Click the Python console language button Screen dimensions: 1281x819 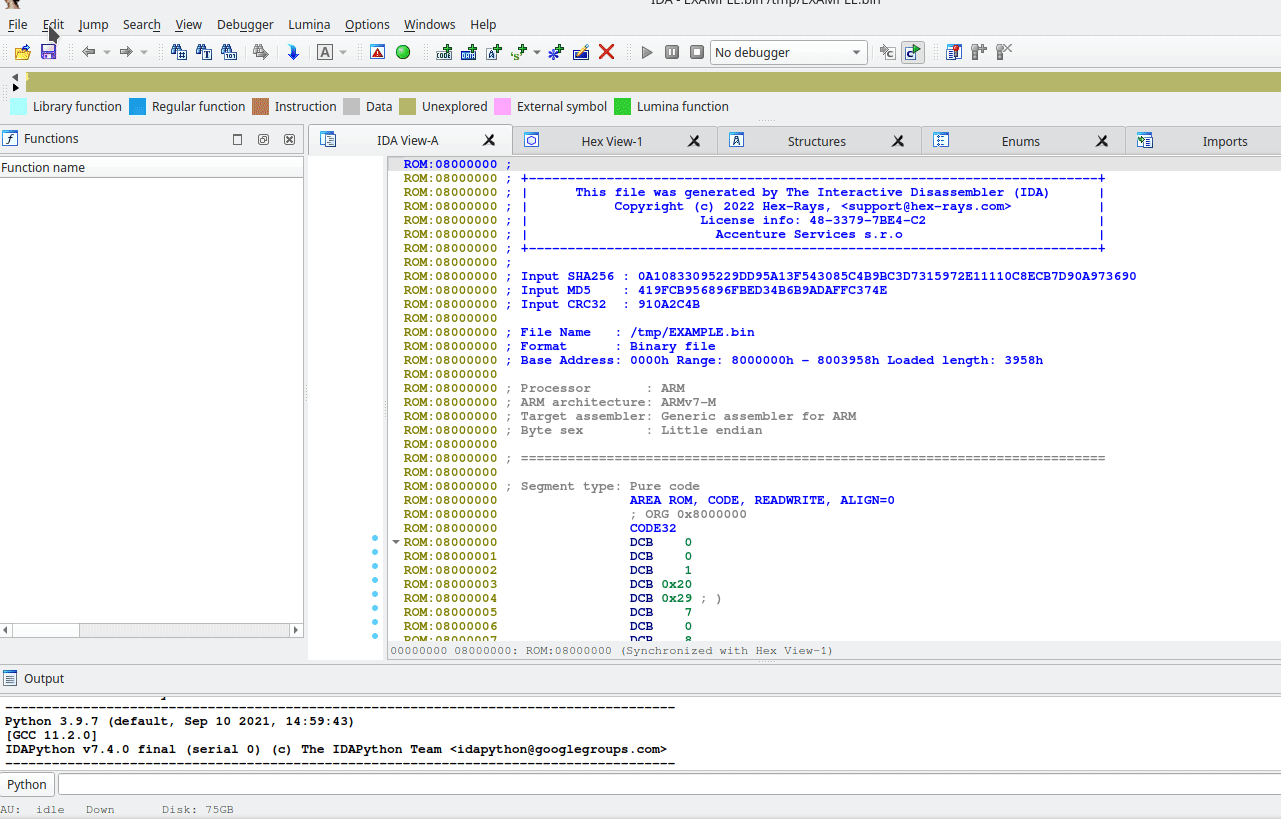tap(27, 784)
